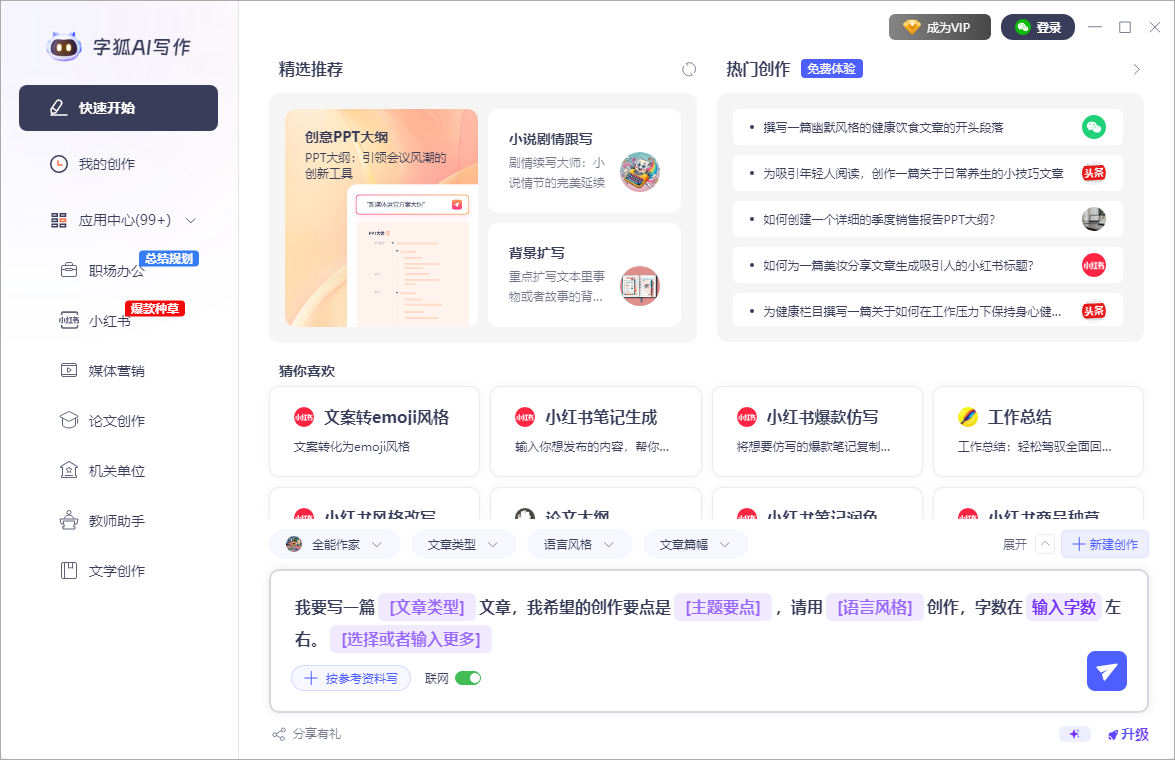Click 头条 icon on 工作压力 topic
The height and width of the screenshot is (760, 1175).
point(1094,311)
